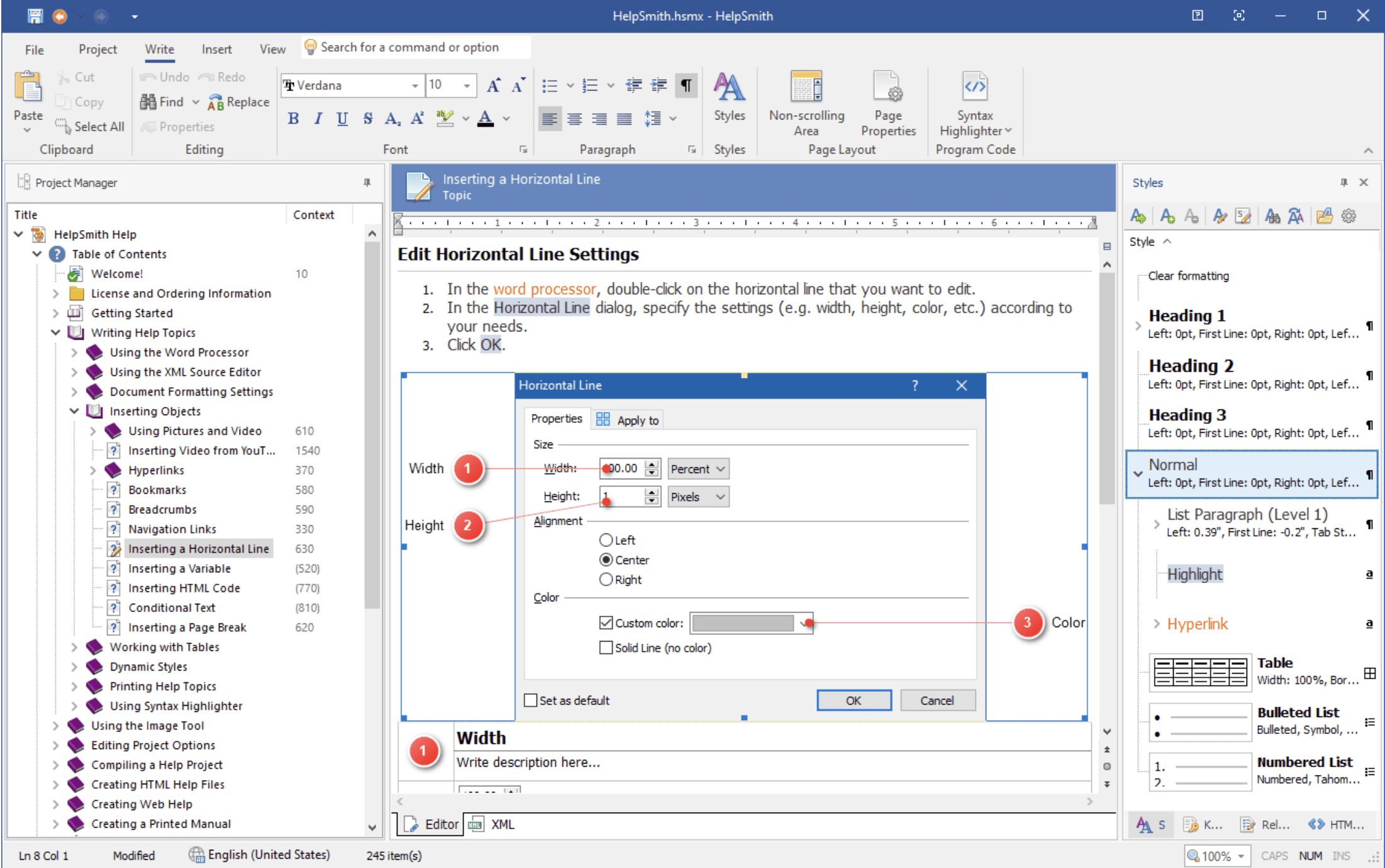Toggle Set as default checkbox
1385x868 pixels.
[531, 700]
